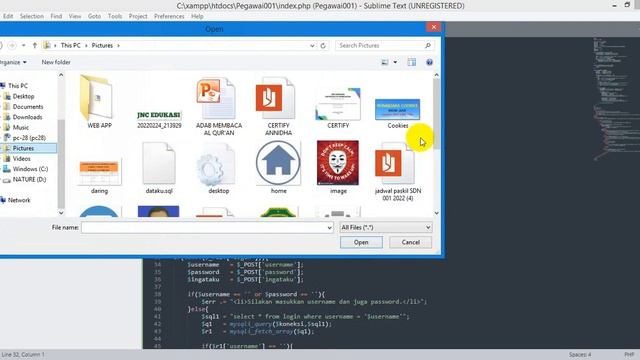Screen dimensions: 640x360
Task: Click This PC in the address path
Action: pos(70,45)
